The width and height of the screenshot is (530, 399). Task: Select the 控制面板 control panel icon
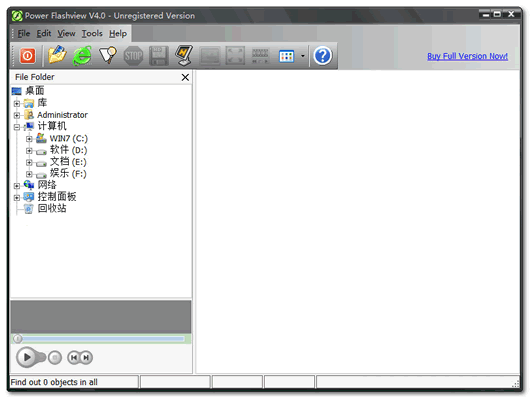29,197
